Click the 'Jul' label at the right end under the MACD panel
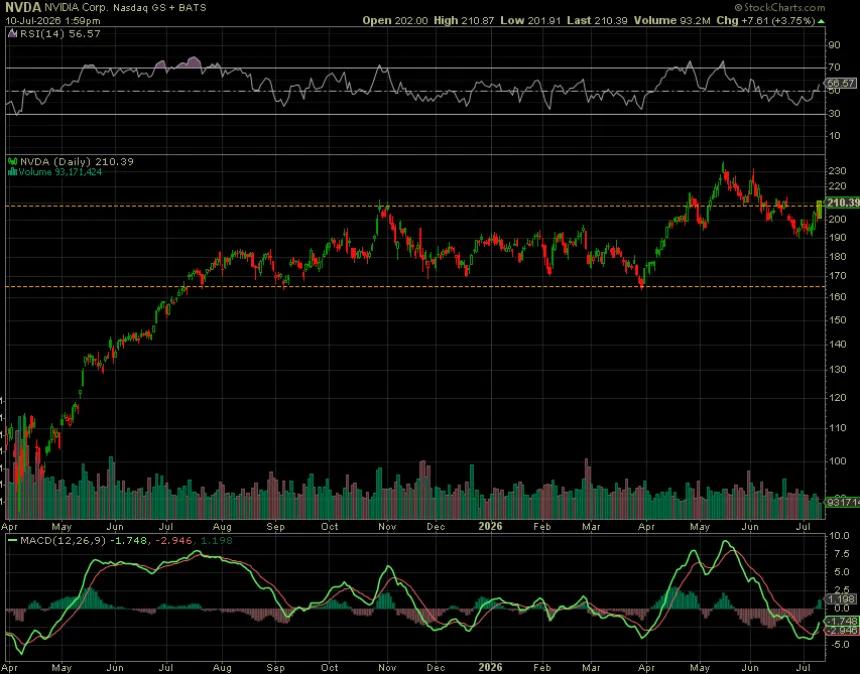Image resolution: width=860 pixels, height=674 pixels. tap(804, 667)
